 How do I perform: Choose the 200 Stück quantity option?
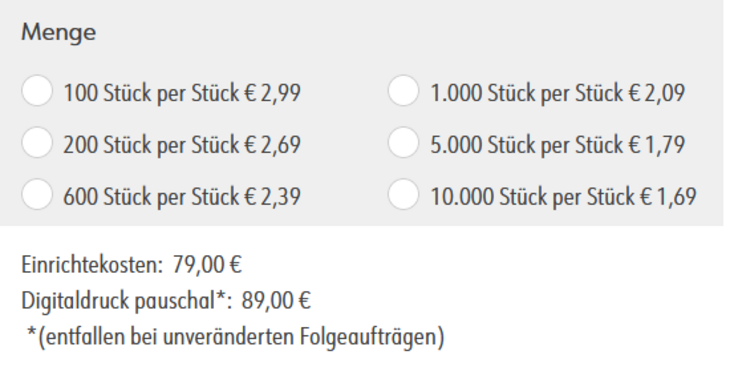click(37, 142)
